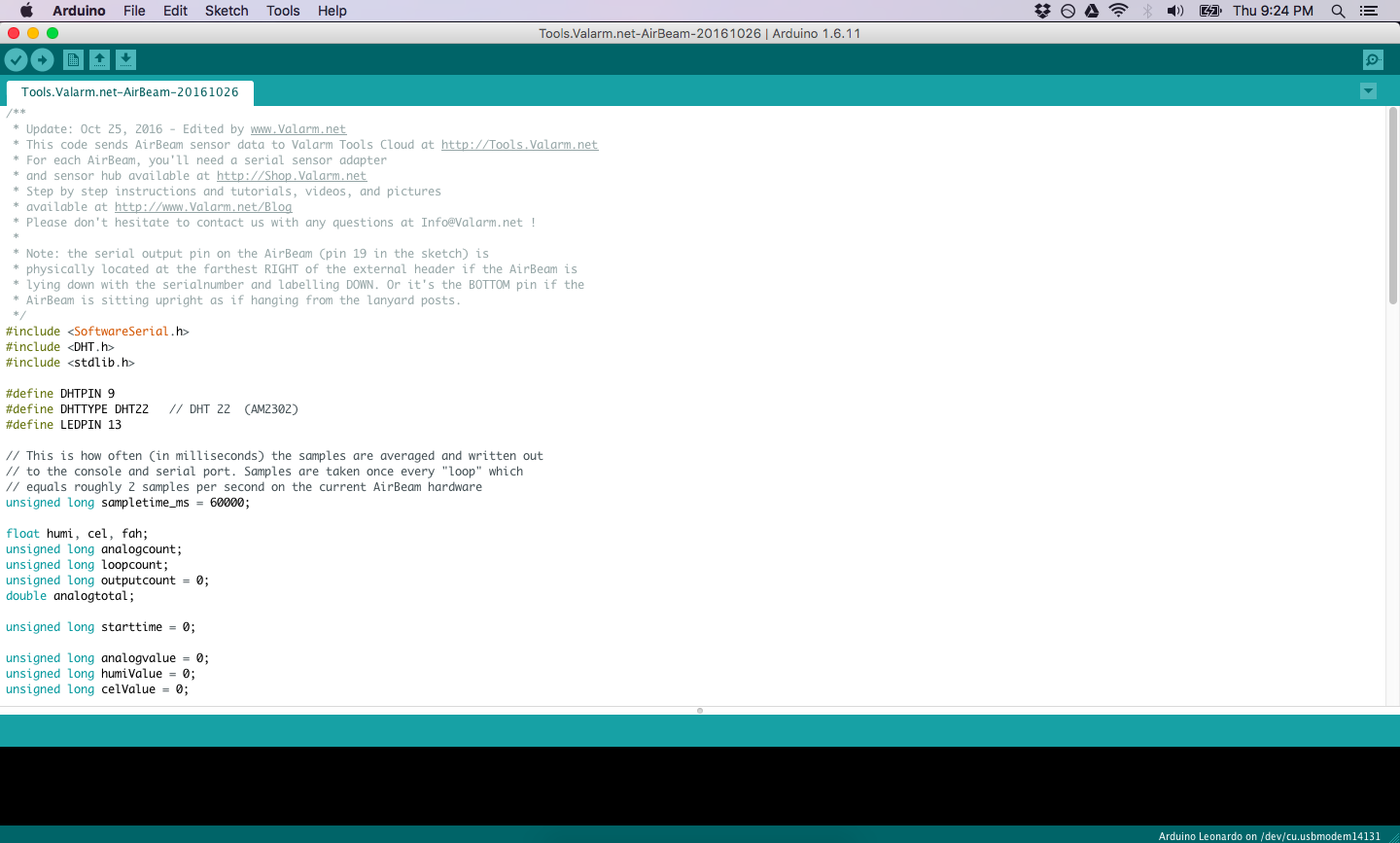Create a new sketch with New icon
1400x843 pixels.
point(73,60)
